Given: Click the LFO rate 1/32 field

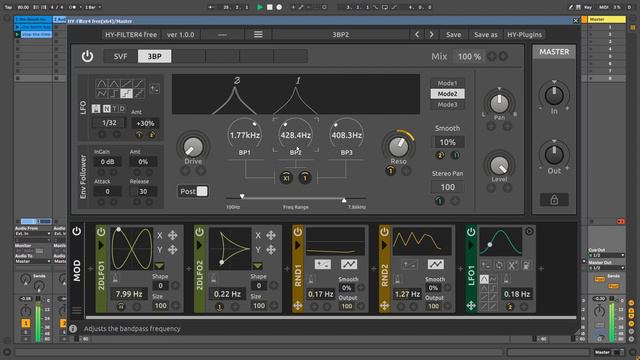Looking at the screenshot, I should click(109, 123).
